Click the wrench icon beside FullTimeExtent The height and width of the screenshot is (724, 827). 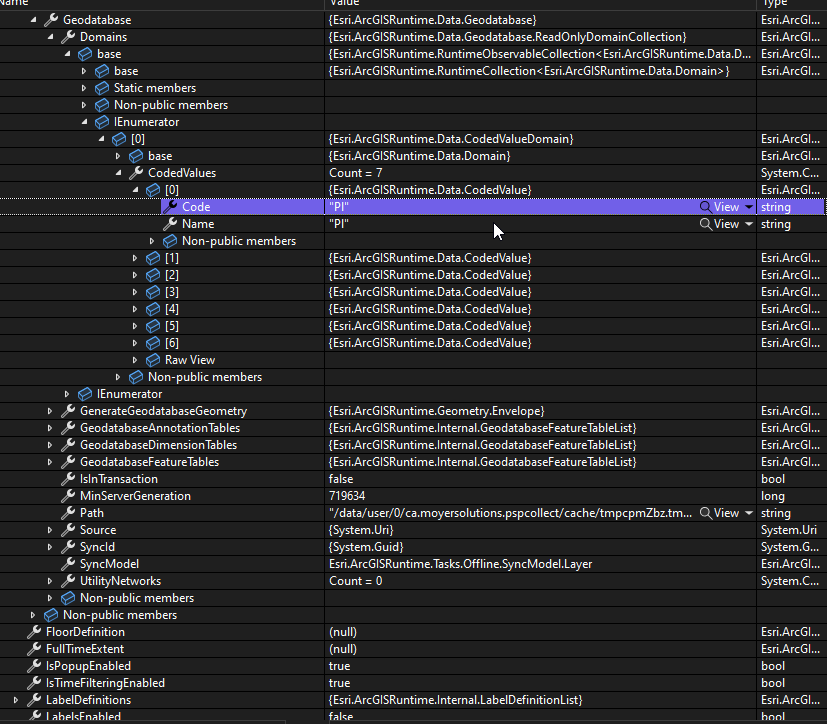34,649
